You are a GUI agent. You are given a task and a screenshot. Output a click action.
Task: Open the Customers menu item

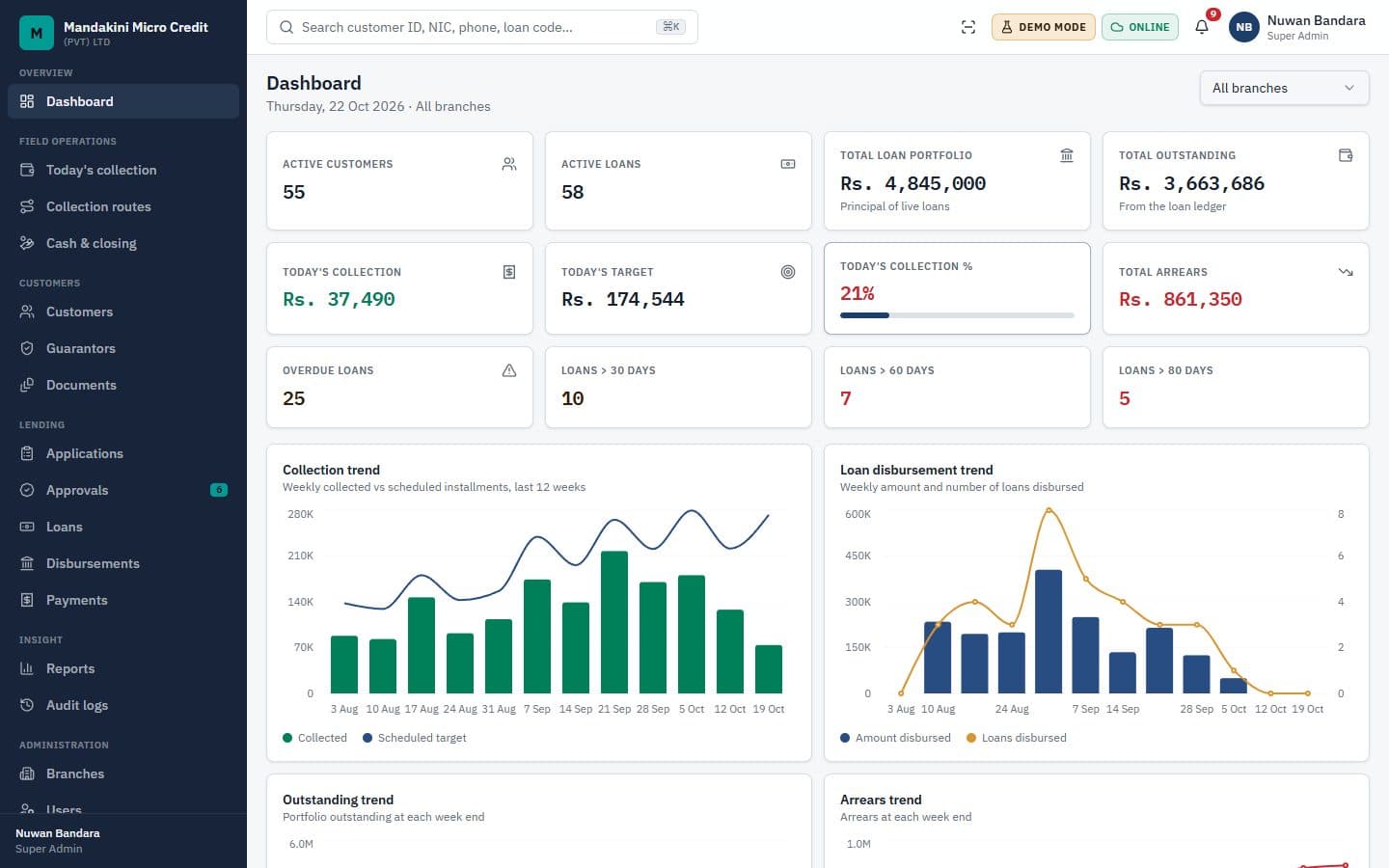tap(123, 312)
